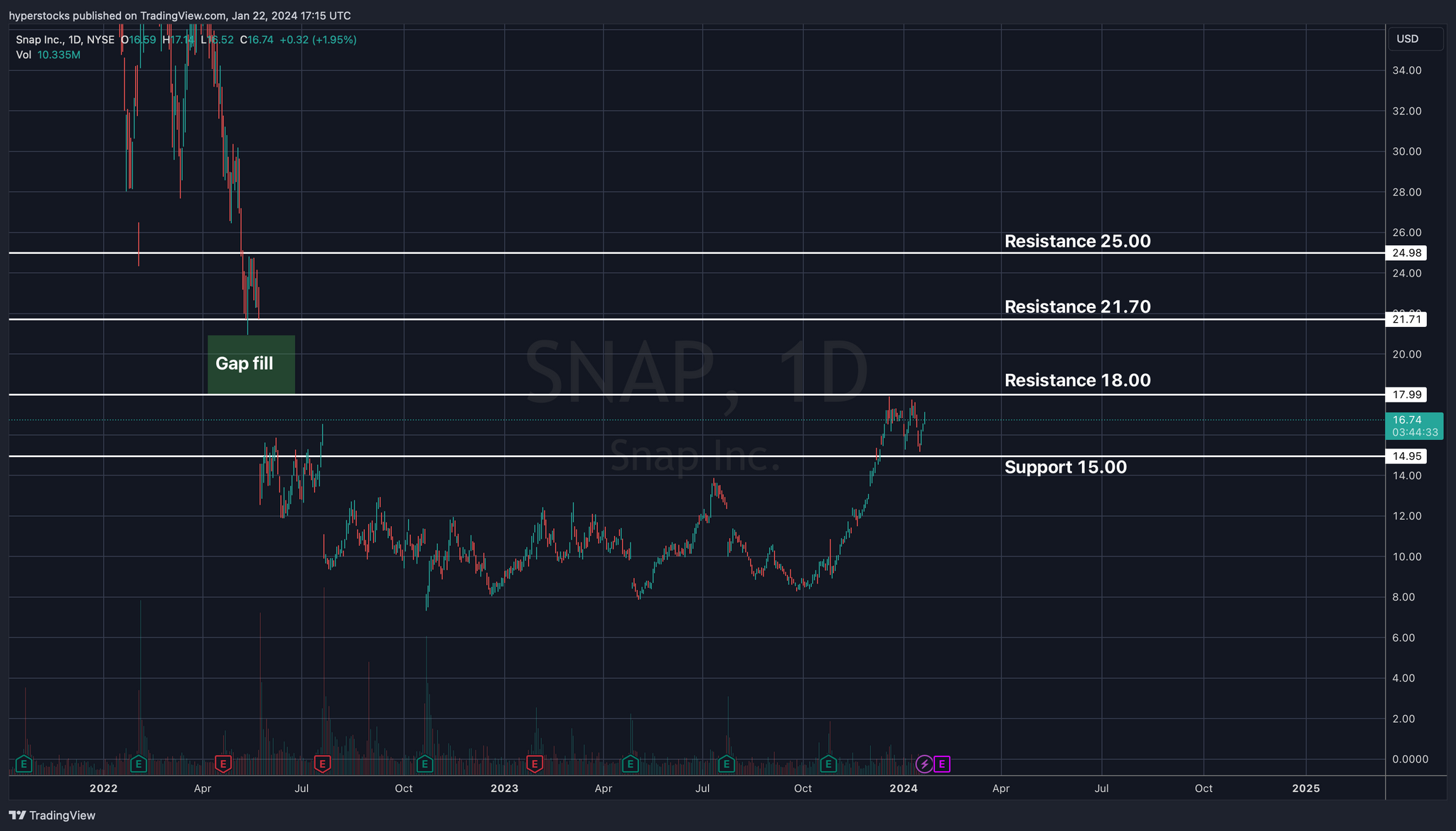Click red earnings marker near April 2022
Image resolution: width=1456 pixels, height=831 pixels.
pos(223,764)
